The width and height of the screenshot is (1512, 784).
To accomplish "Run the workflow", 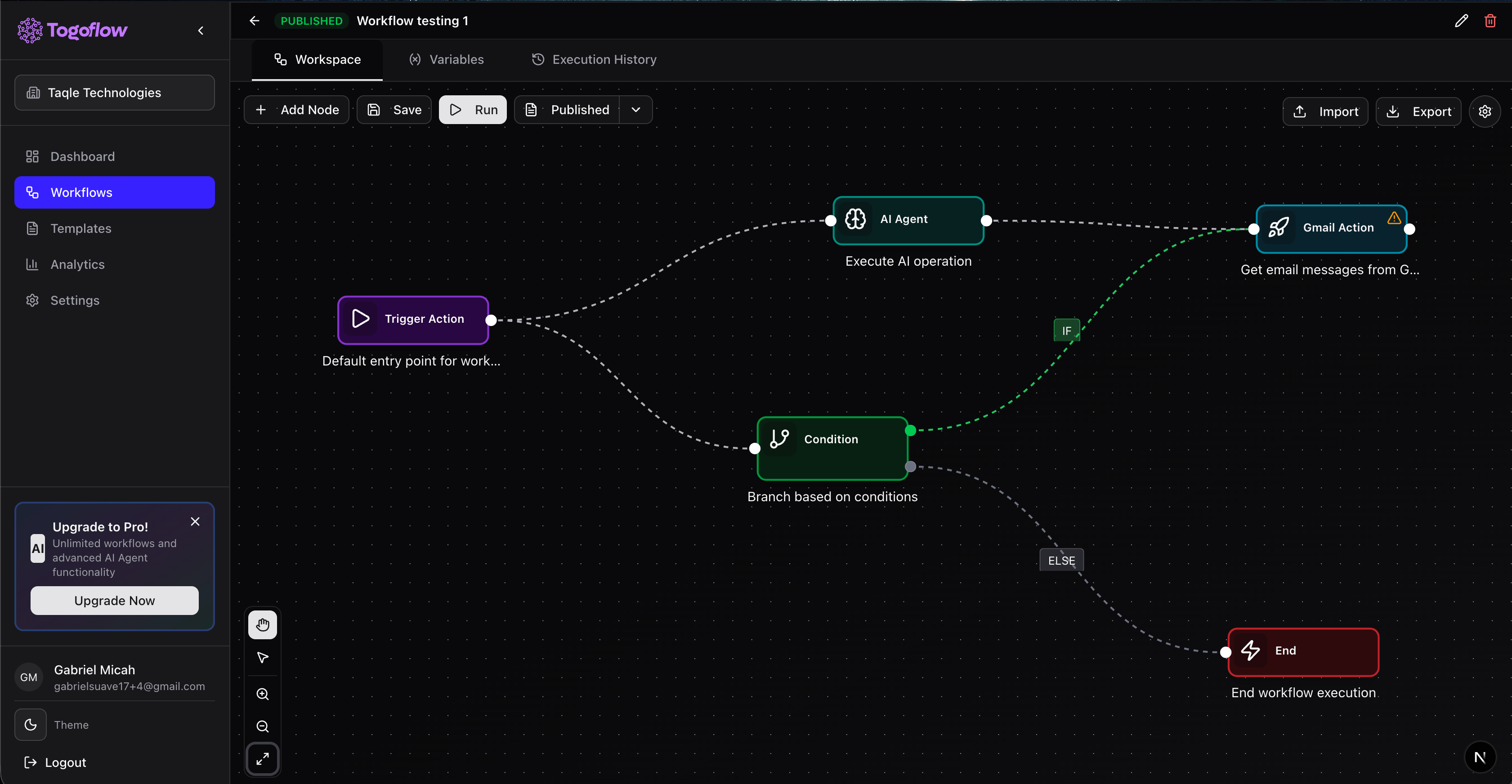I will tap(473, 109).
